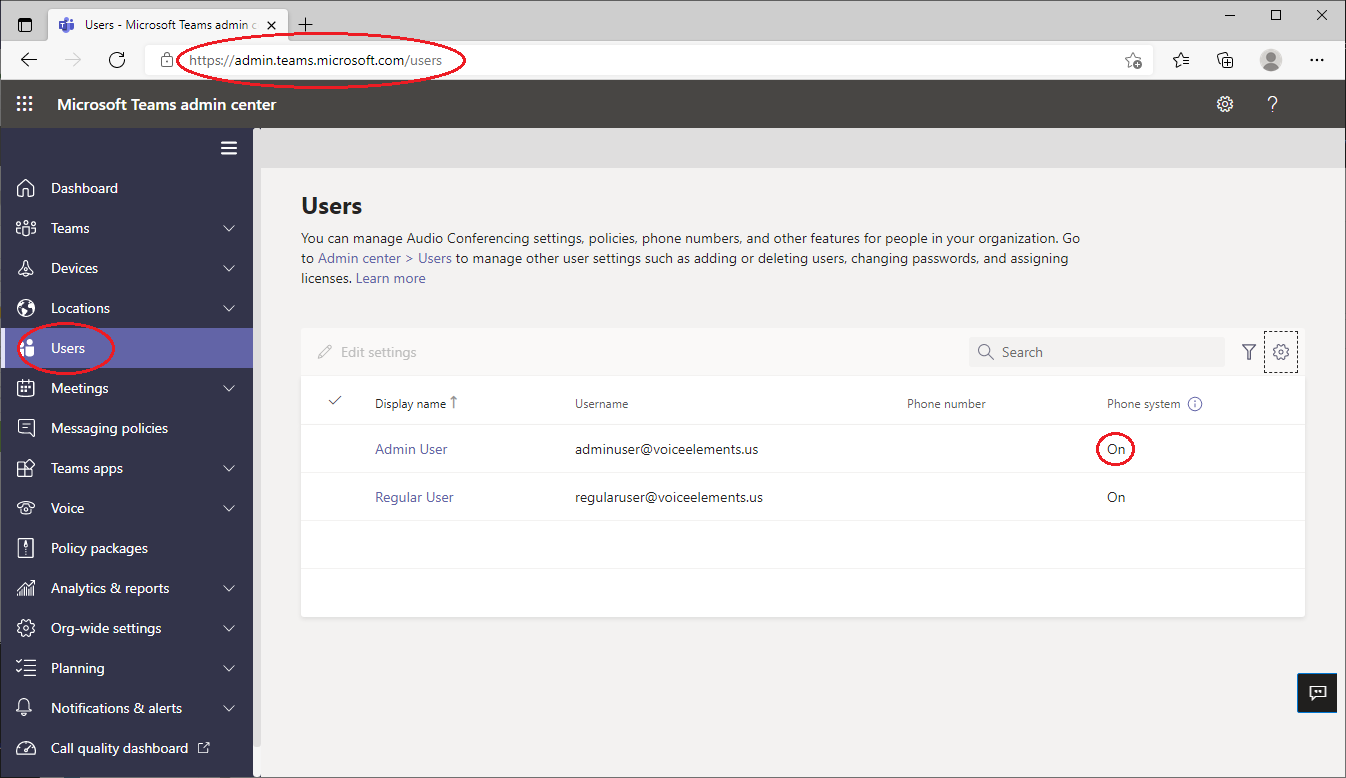Switch to the Users browser tab

tap(166, 24)
